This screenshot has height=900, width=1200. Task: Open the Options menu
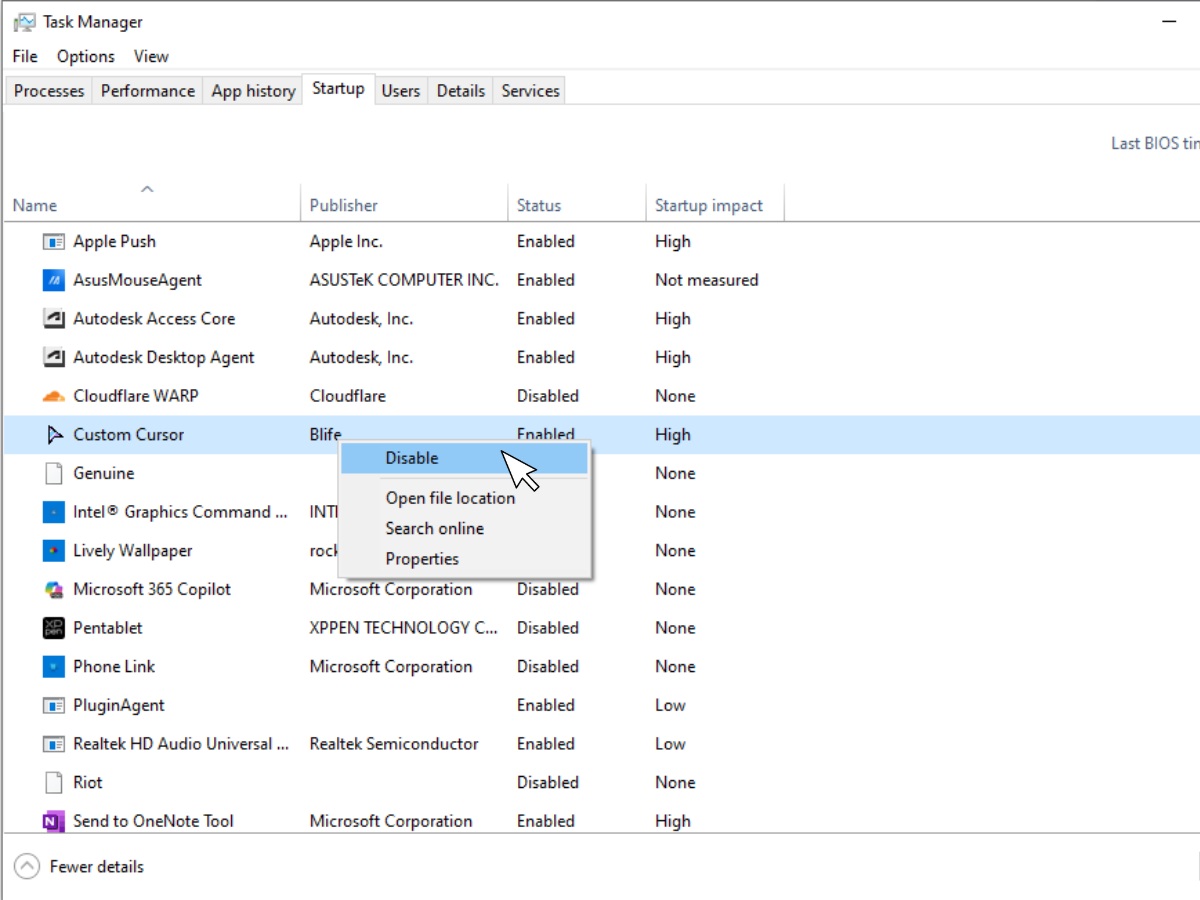point(86,56)
